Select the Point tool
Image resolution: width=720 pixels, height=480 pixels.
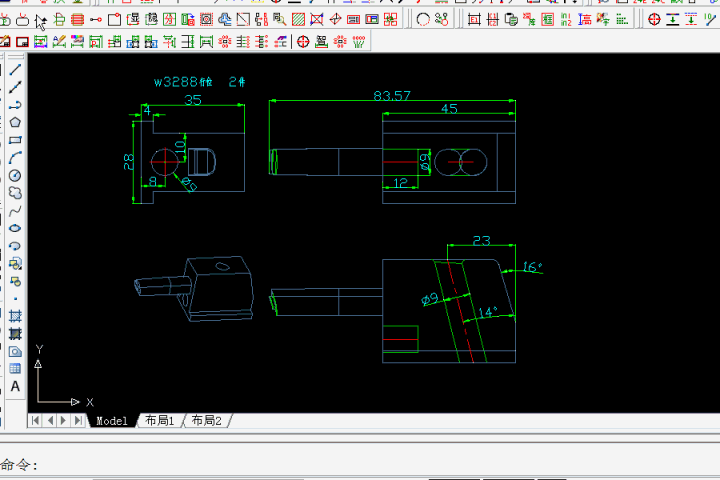coord(15,299)
